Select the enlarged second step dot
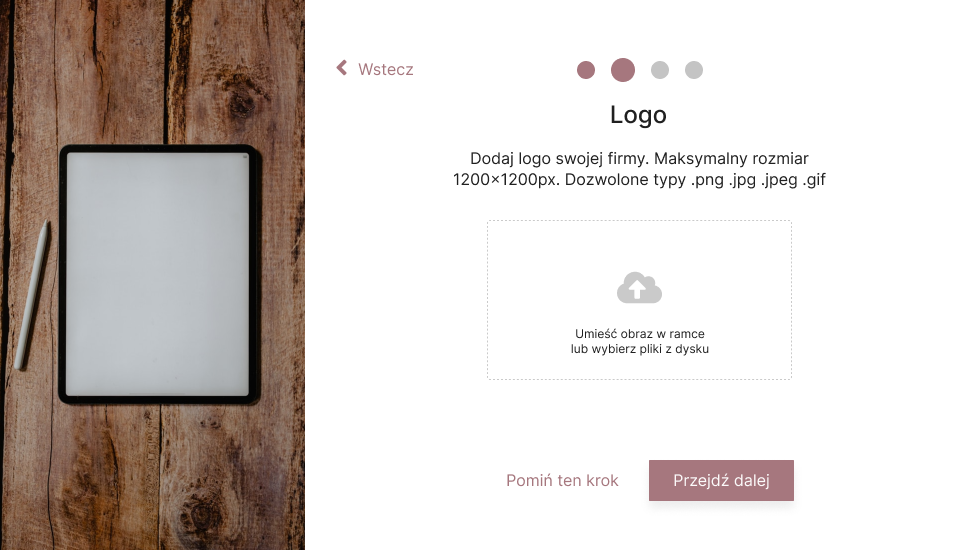This screenshot has height=550, width=954. pos(622,70)
